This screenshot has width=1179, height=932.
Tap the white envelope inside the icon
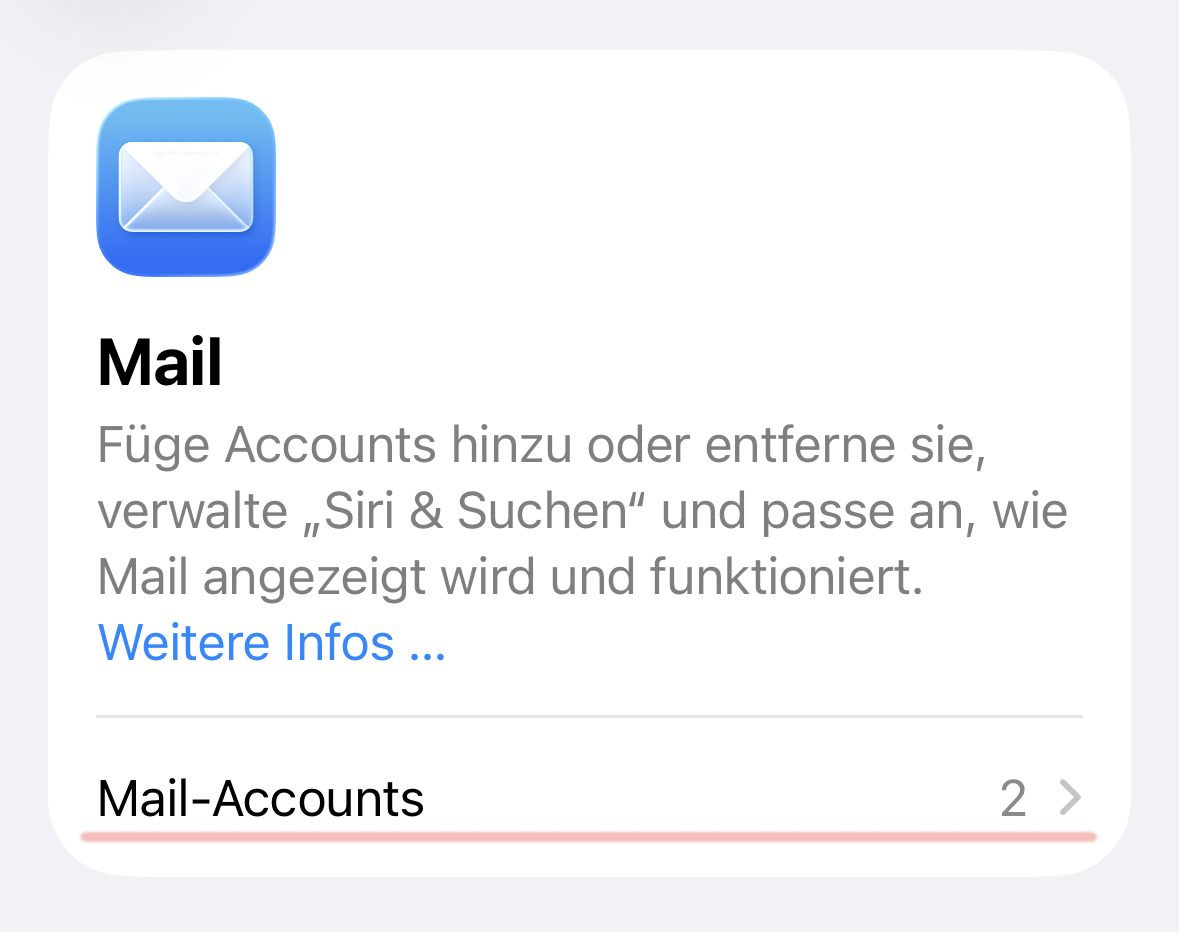[x=186, y=186]
